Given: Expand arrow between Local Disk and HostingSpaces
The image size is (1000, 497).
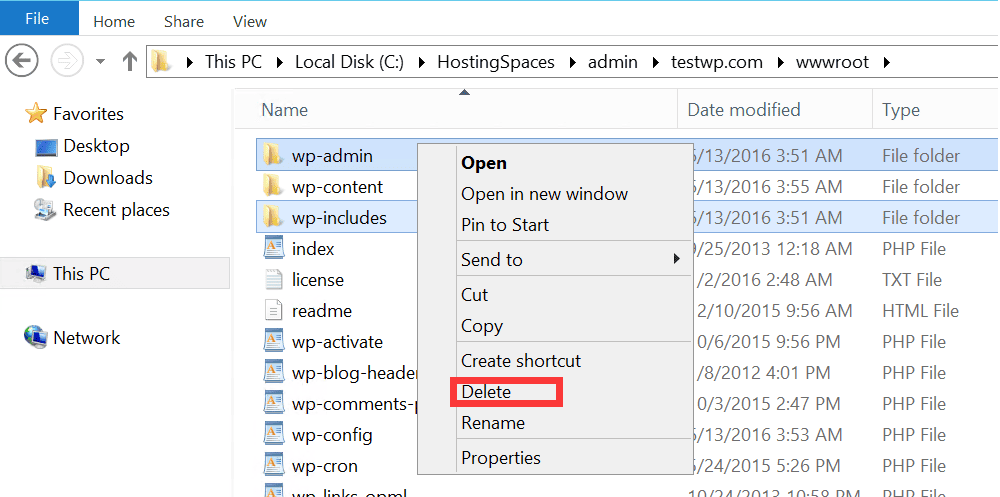Looking at the screenshot, I should point(421,63).
